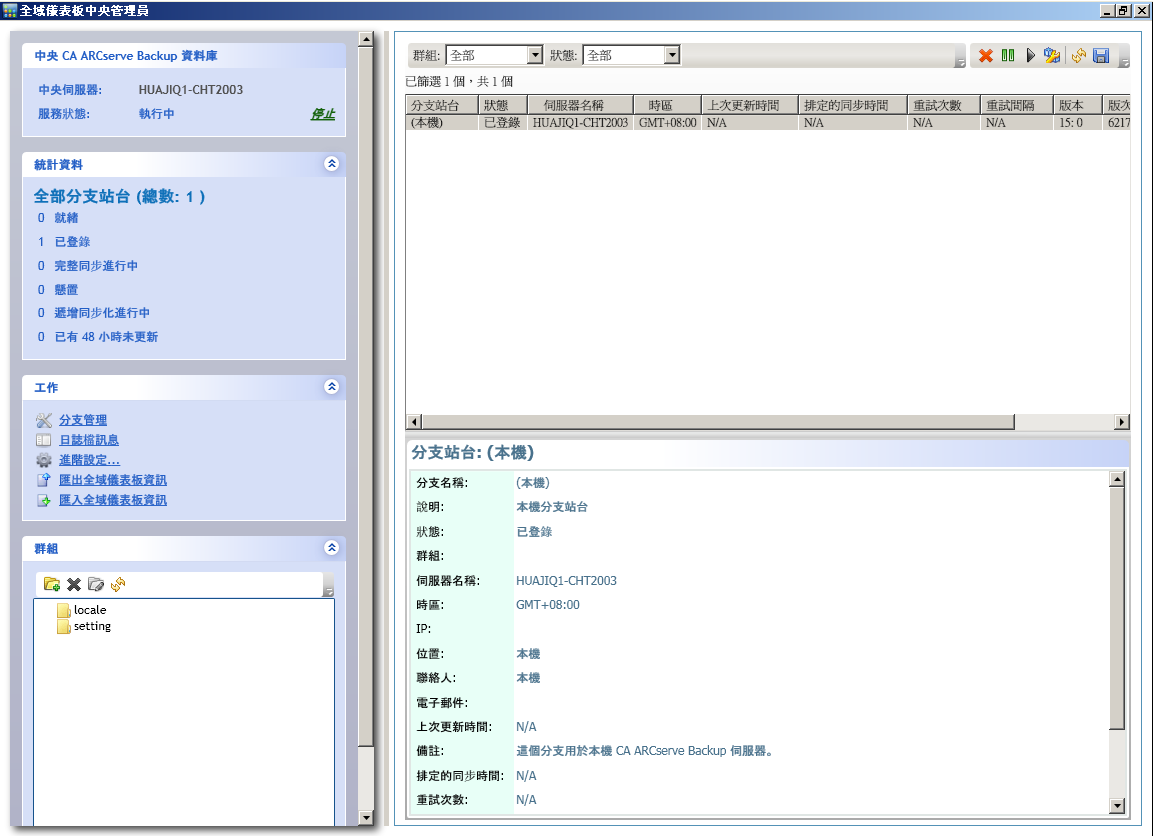
Task: Open the filter toolbar overflow handle
Action: click(960, 57)
